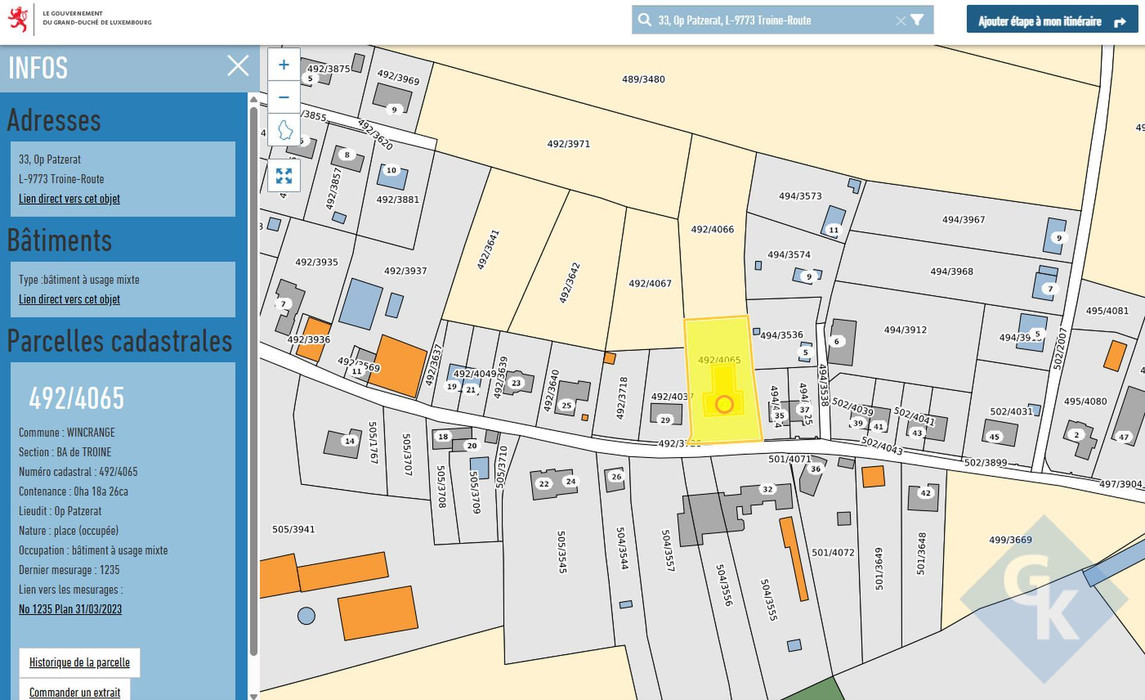Close the INFOS panel

click(238, 66)
